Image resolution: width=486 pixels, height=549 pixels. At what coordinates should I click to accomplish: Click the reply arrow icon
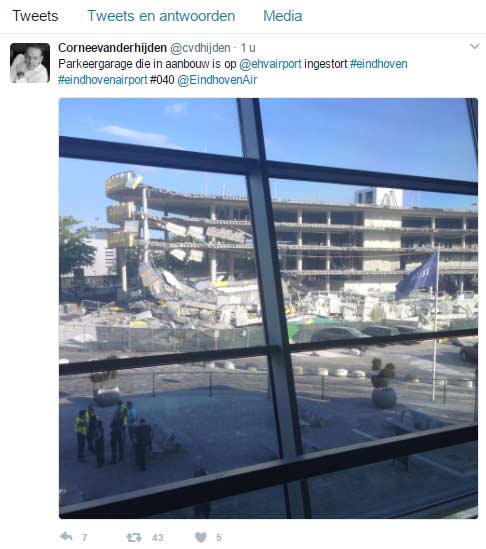[x=66, y=536]
